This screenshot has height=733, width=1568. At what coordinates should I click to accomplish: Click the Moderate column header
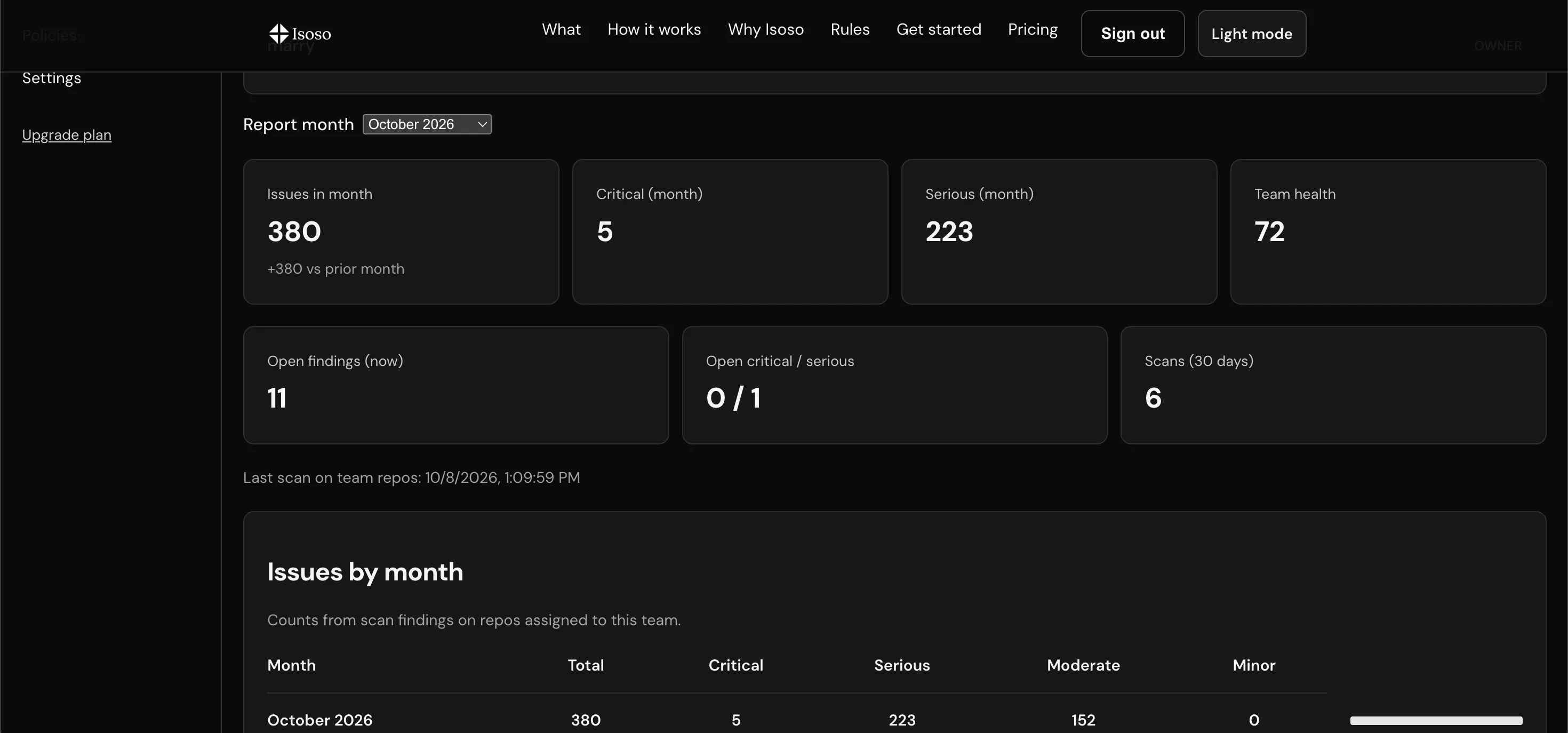coord(1083,665)
